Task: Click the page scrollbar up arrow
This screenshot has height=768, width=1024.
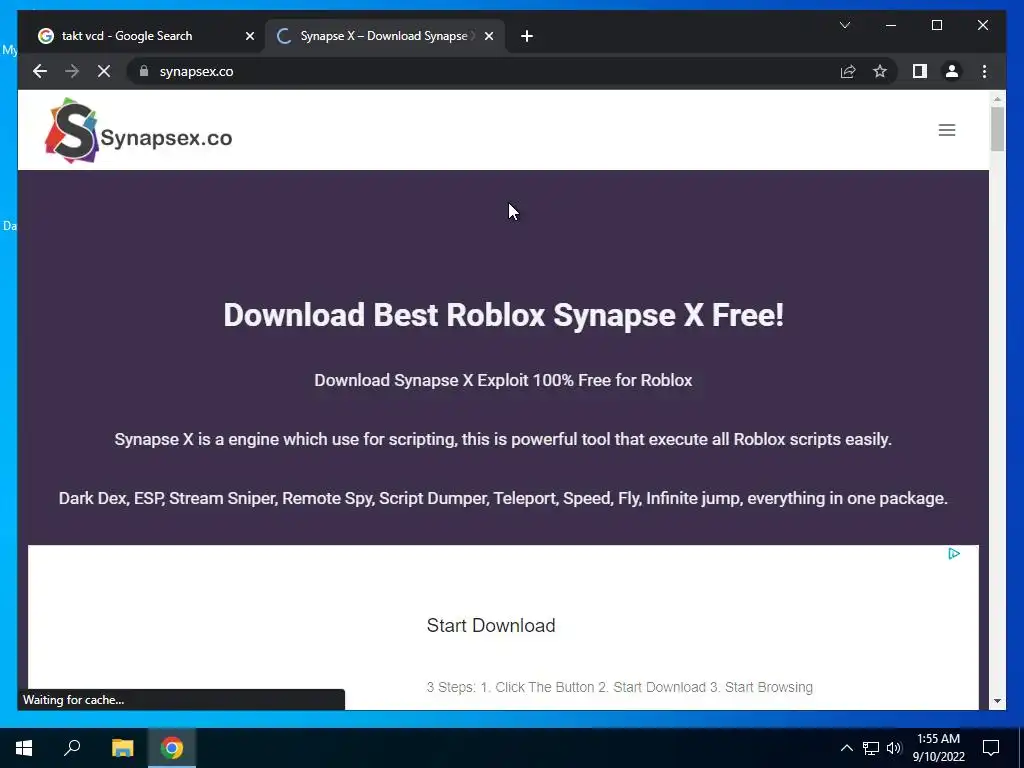Action: 997,99
